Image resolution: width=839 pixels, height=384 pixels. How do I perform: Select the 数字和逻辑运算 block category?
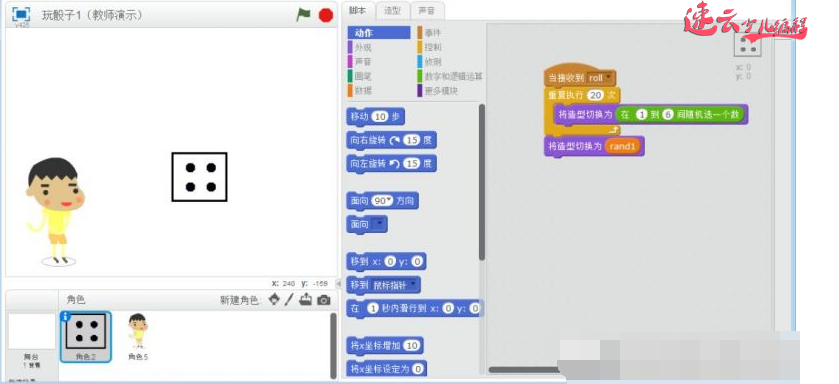[x=449, y=76]
